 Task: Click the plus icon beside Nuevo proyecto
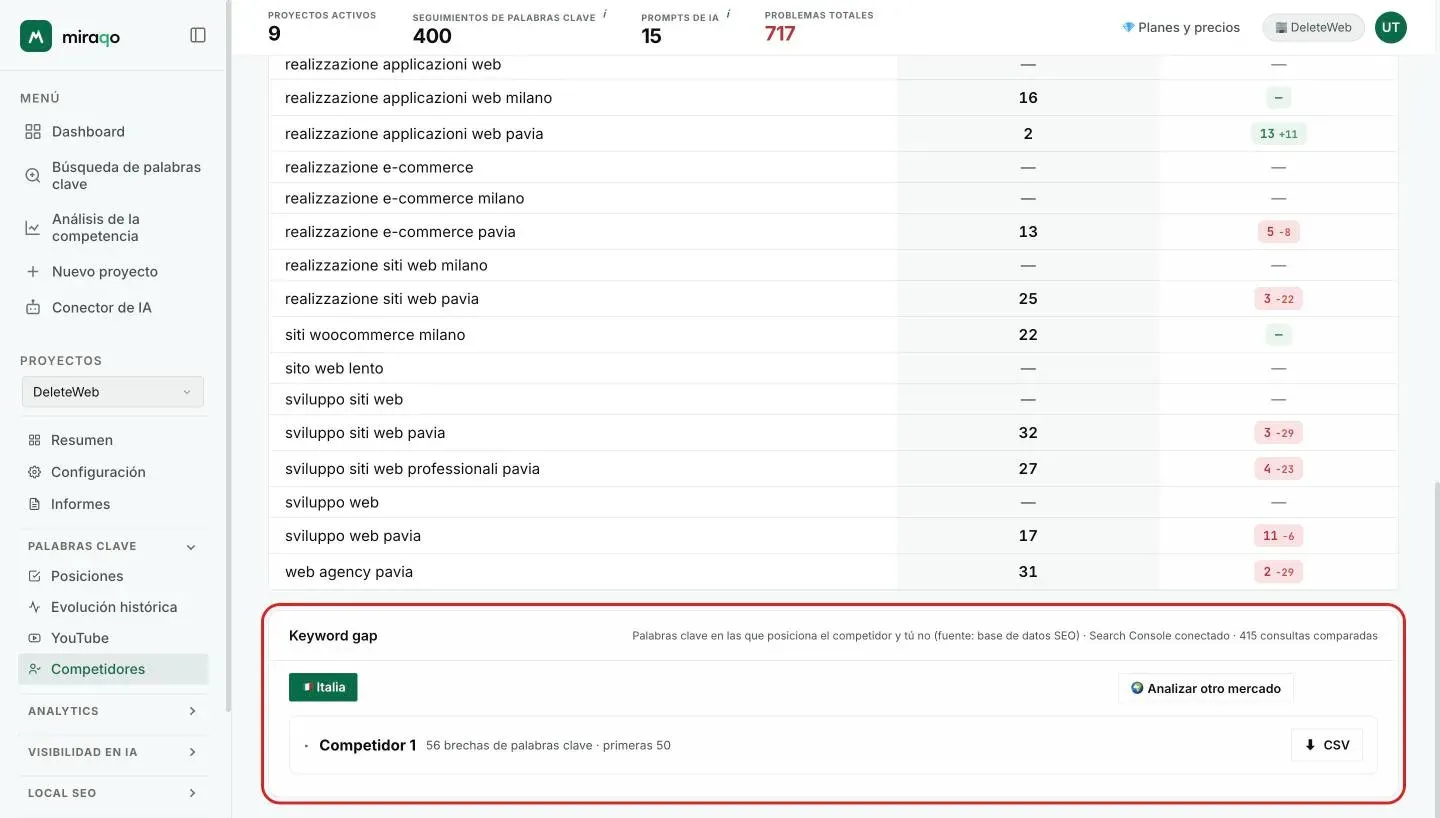[33, 272]
